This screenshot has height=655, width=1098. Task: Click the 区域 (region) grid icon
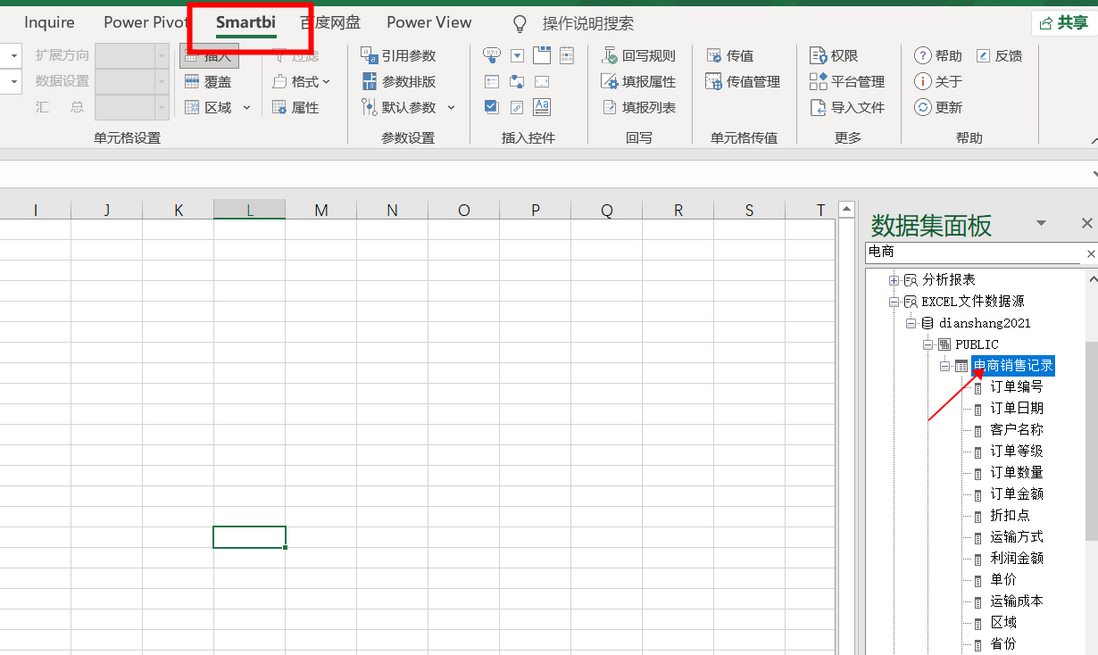pyautogui.click(x=192, y=107)
